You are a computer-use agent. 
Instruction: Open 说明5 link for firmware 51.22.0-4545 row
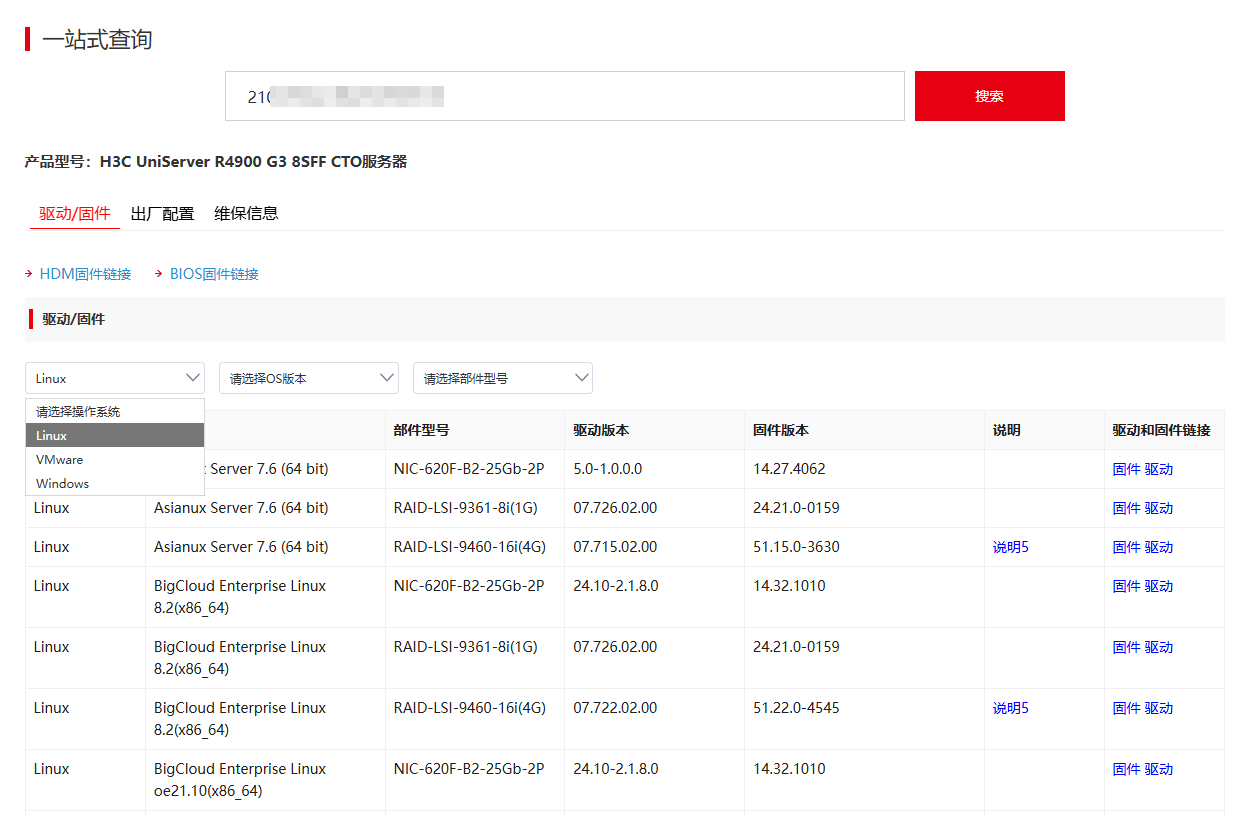click(x=1010, y=708)
